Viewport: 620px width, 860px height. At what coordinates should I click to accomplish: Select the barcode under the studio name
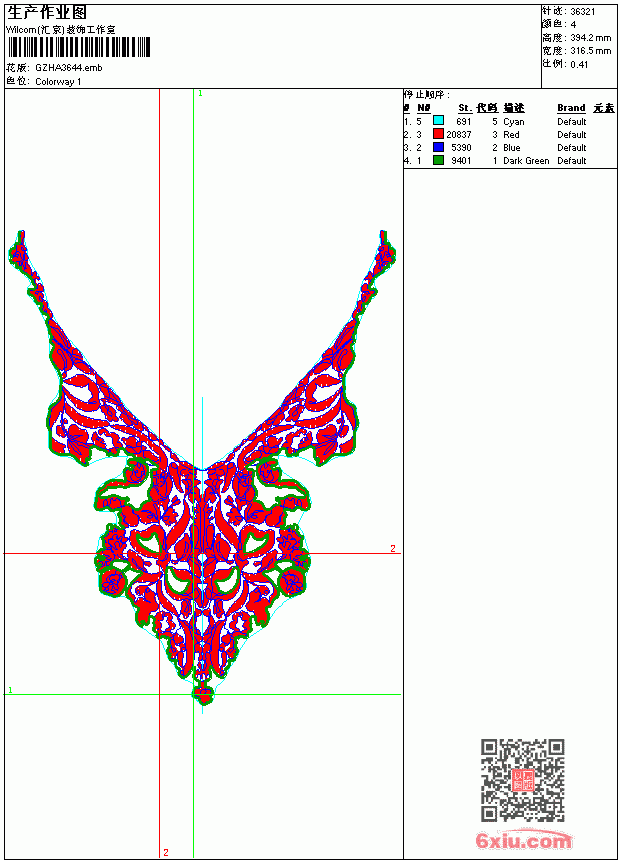pos(78,47)
